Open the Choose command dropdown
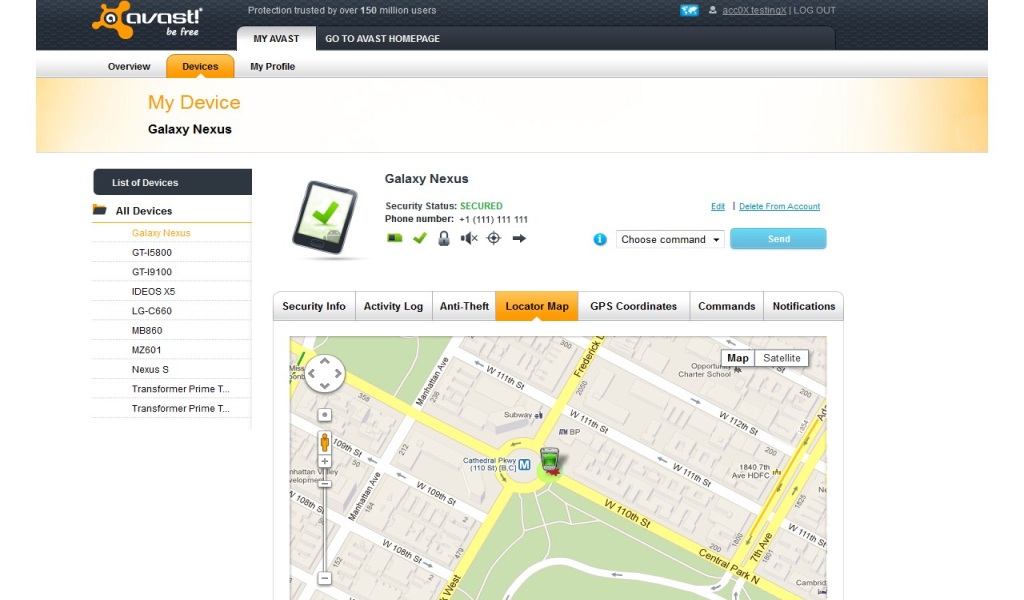The width and height of the screenshot is (1024, 600). pos(669,239)
